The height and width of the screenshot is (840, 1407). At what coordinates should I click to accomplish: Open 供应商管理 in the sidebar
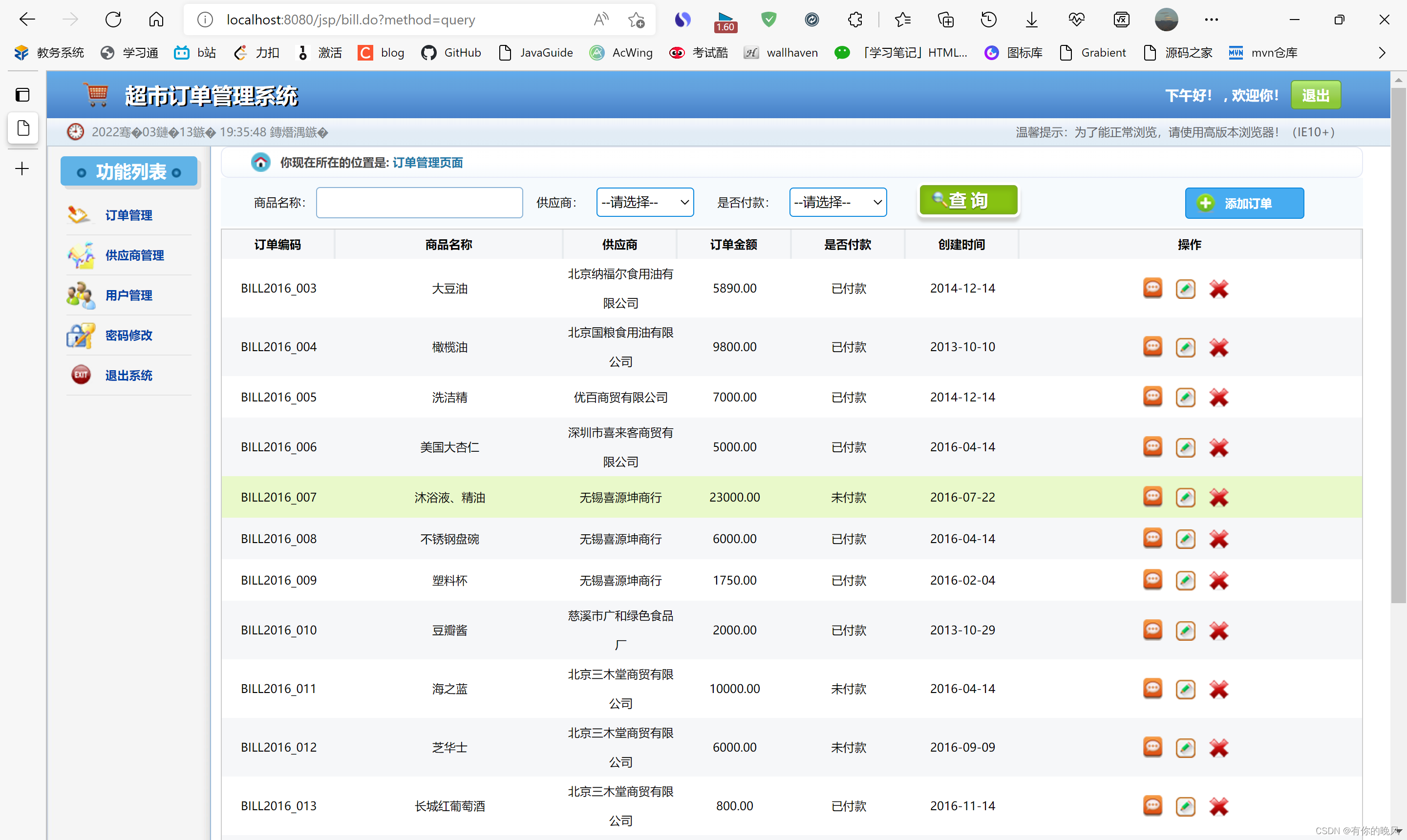(134, 255)
